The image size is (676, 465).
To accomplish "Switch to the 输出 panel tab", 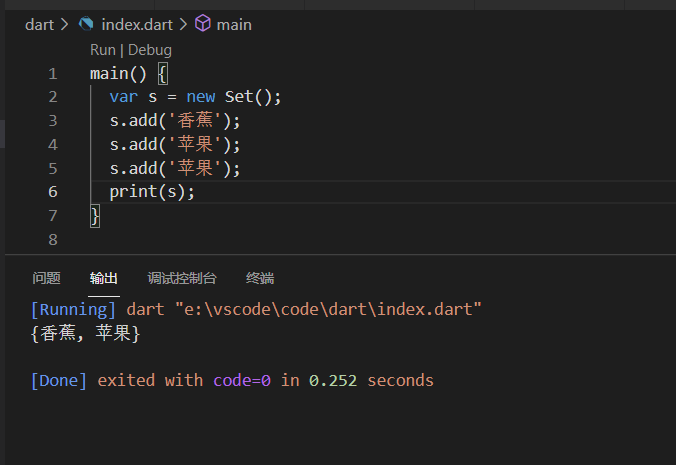I will tap(103, 278).
